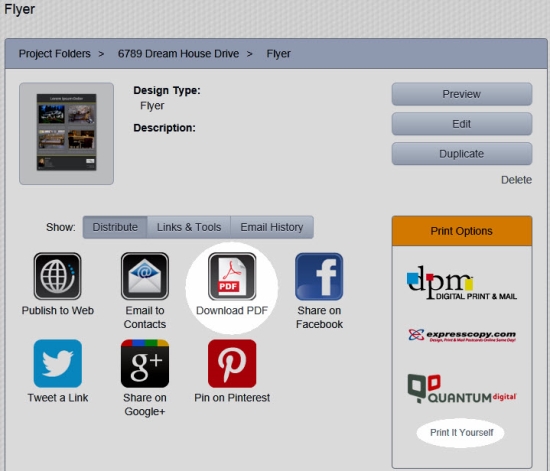Click the Flyer breadcrumb item
The width and height of the screenshot is (550, 471).
click(279, 54)
